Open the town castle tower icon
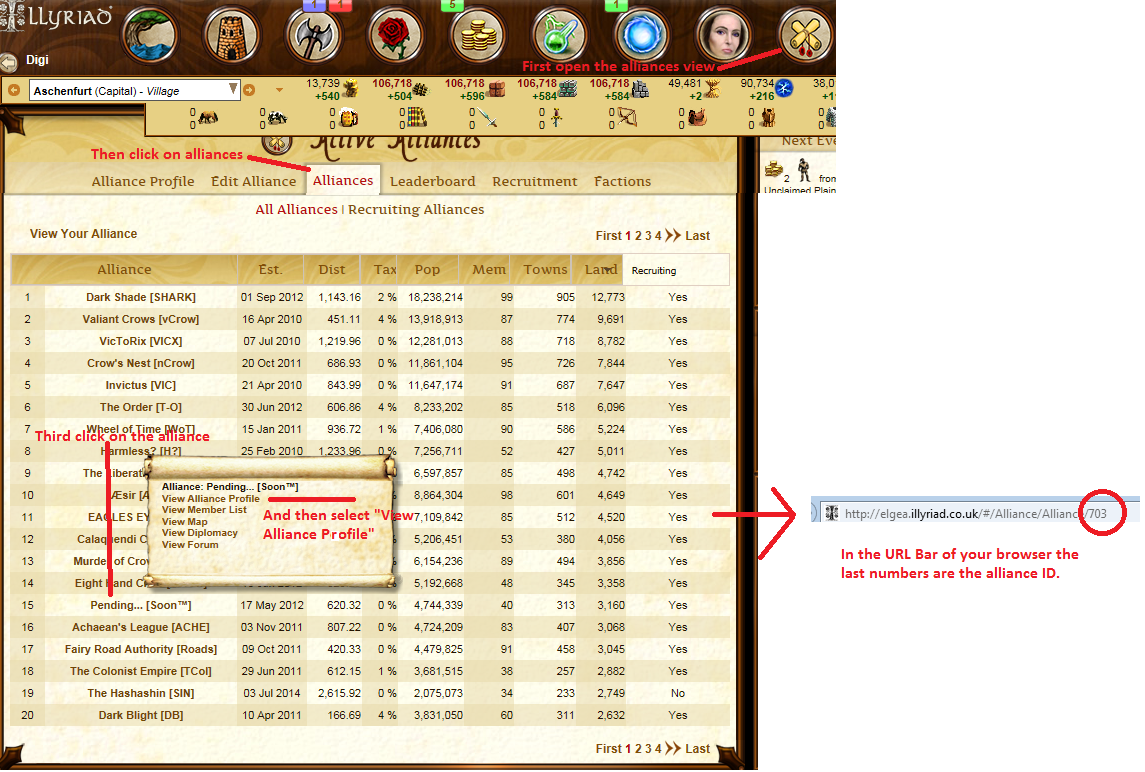The height and width of the screenshot is (772, 1145). 232,36
